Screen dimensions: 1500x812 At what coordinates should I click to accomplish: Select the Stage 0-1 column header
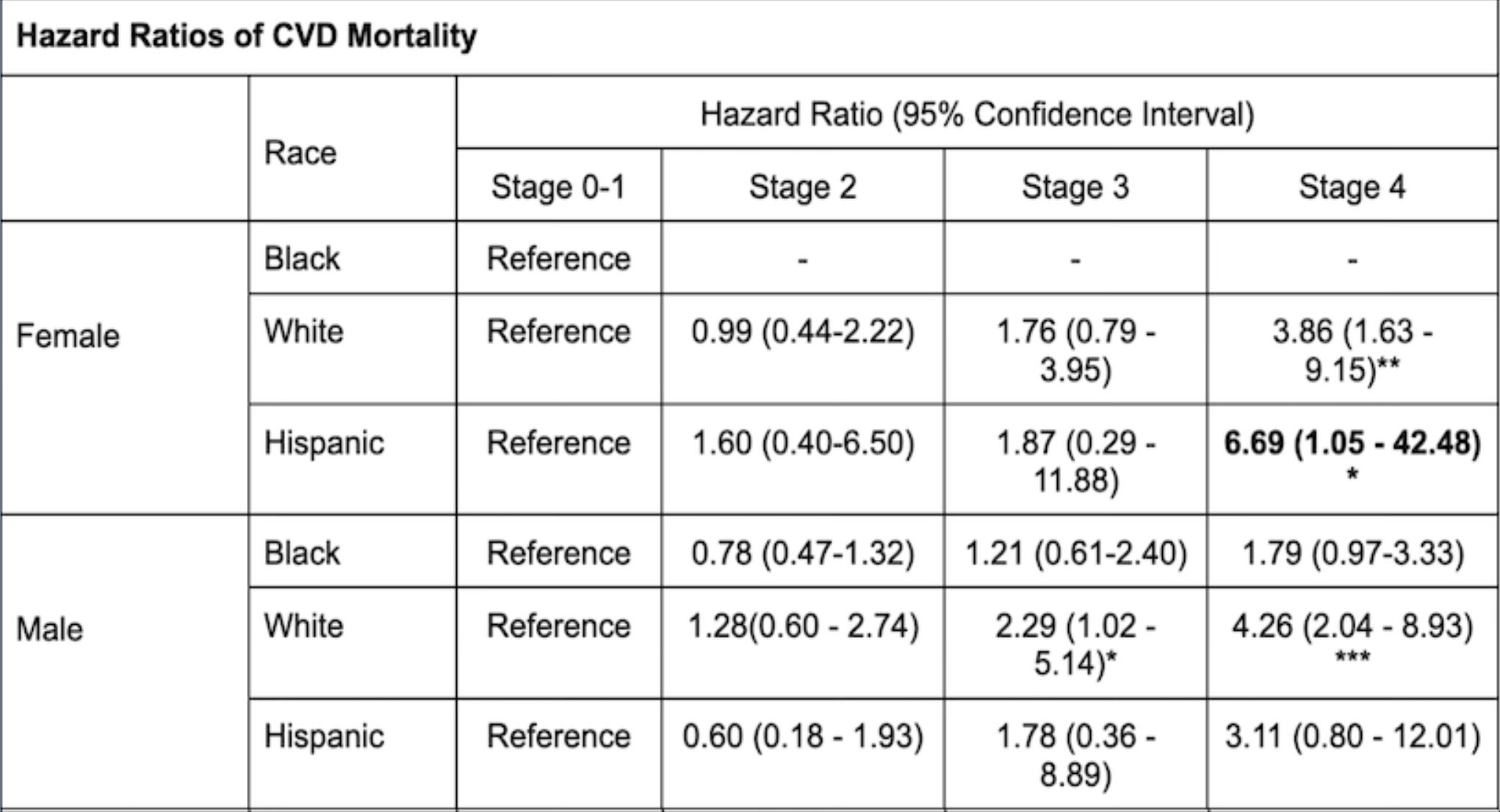558,186
